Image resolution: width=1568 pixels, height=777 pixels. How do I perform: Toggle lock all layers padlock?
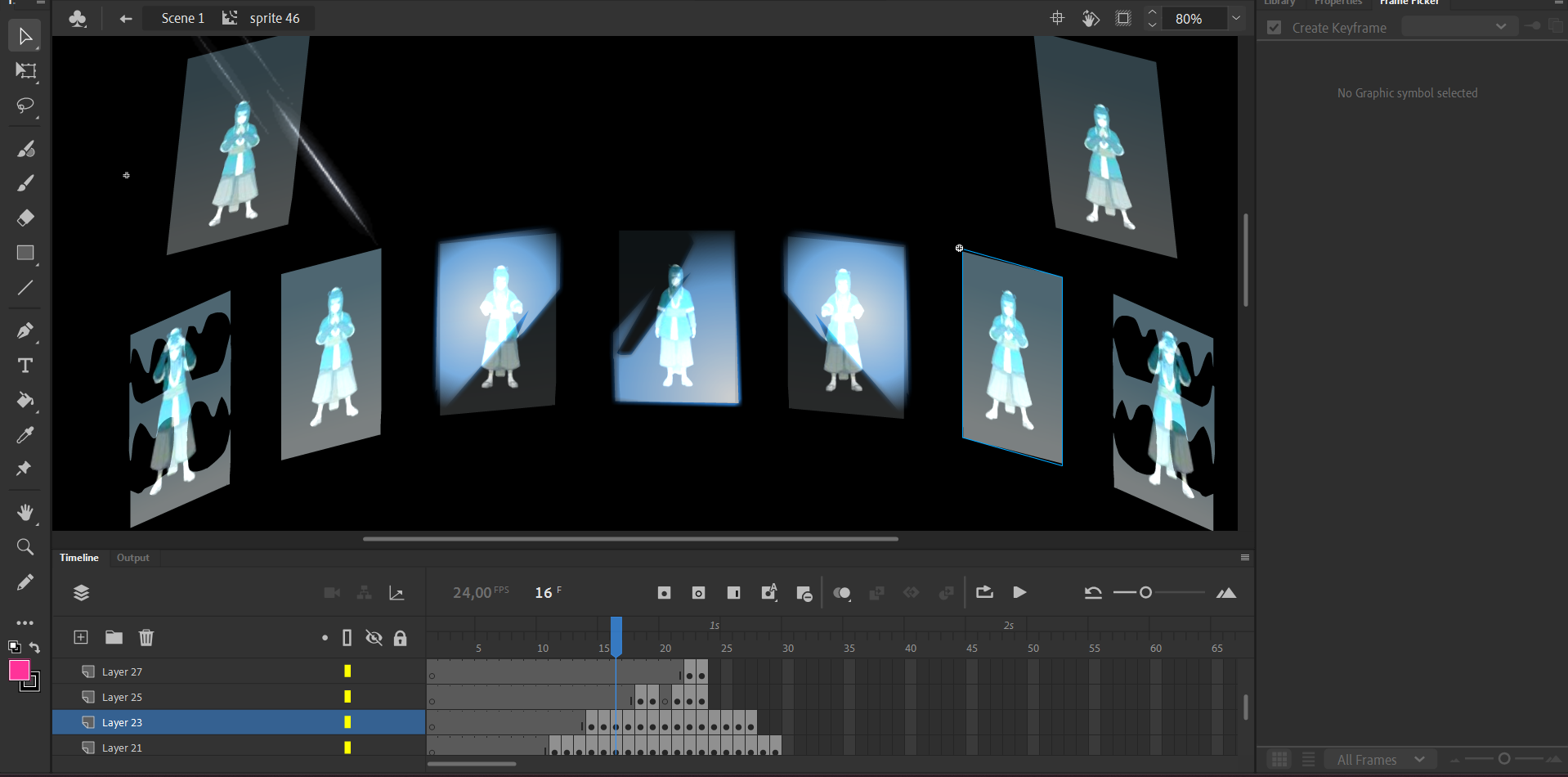coord(400,638)
